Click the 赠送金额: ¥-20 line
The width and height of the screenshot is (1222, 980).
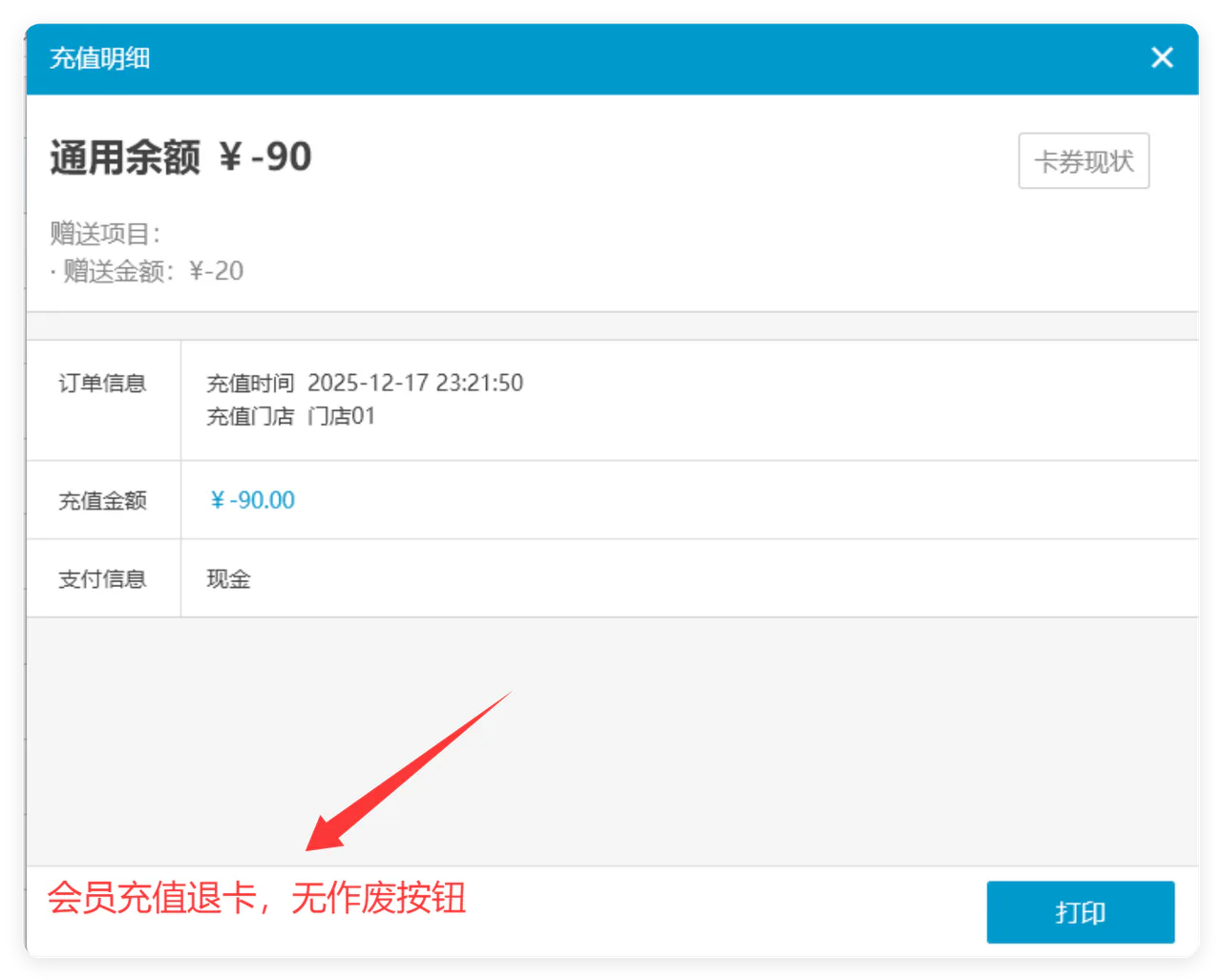[x=148, y=271]
